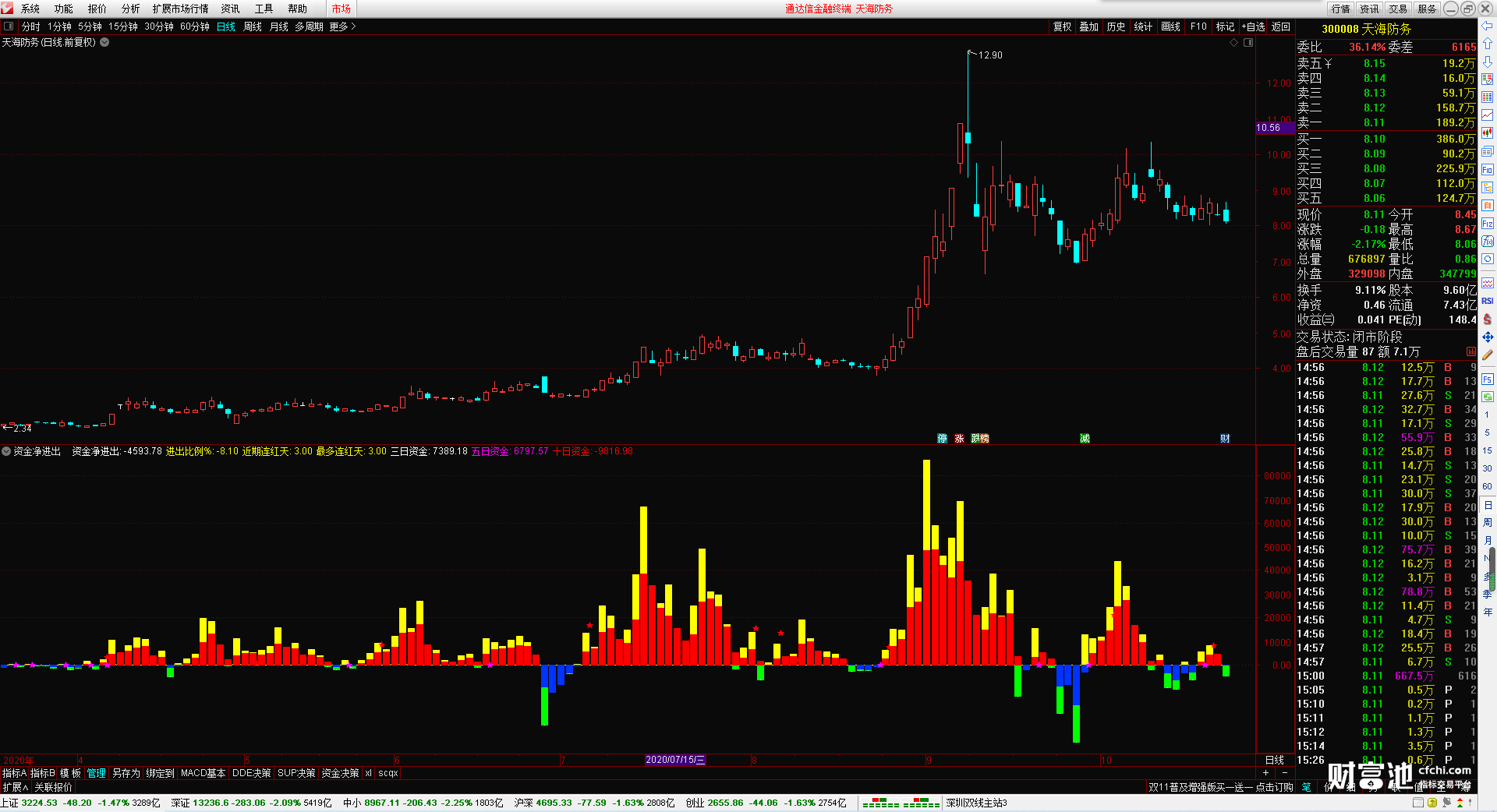Select monthly 月 period in sidebar
Screen dimensions: 1497x812
tap(1488, 540)
